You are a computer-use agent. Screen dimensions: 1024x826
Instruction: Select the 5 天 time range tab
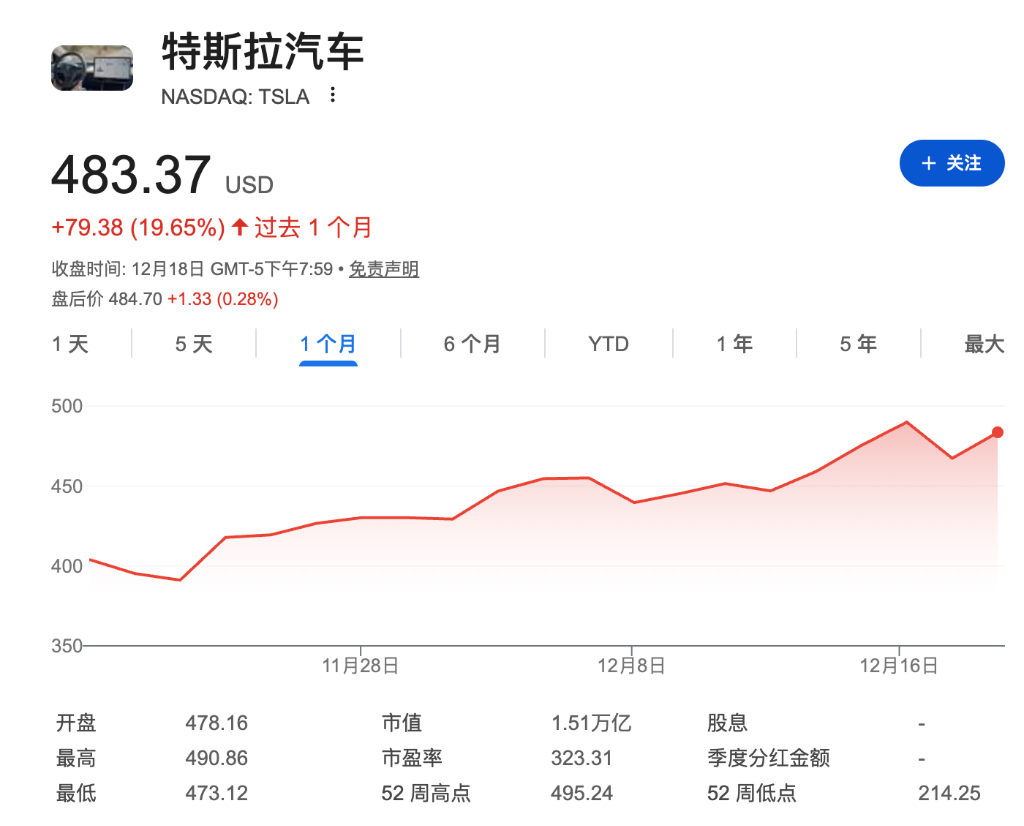pos(194,344)
